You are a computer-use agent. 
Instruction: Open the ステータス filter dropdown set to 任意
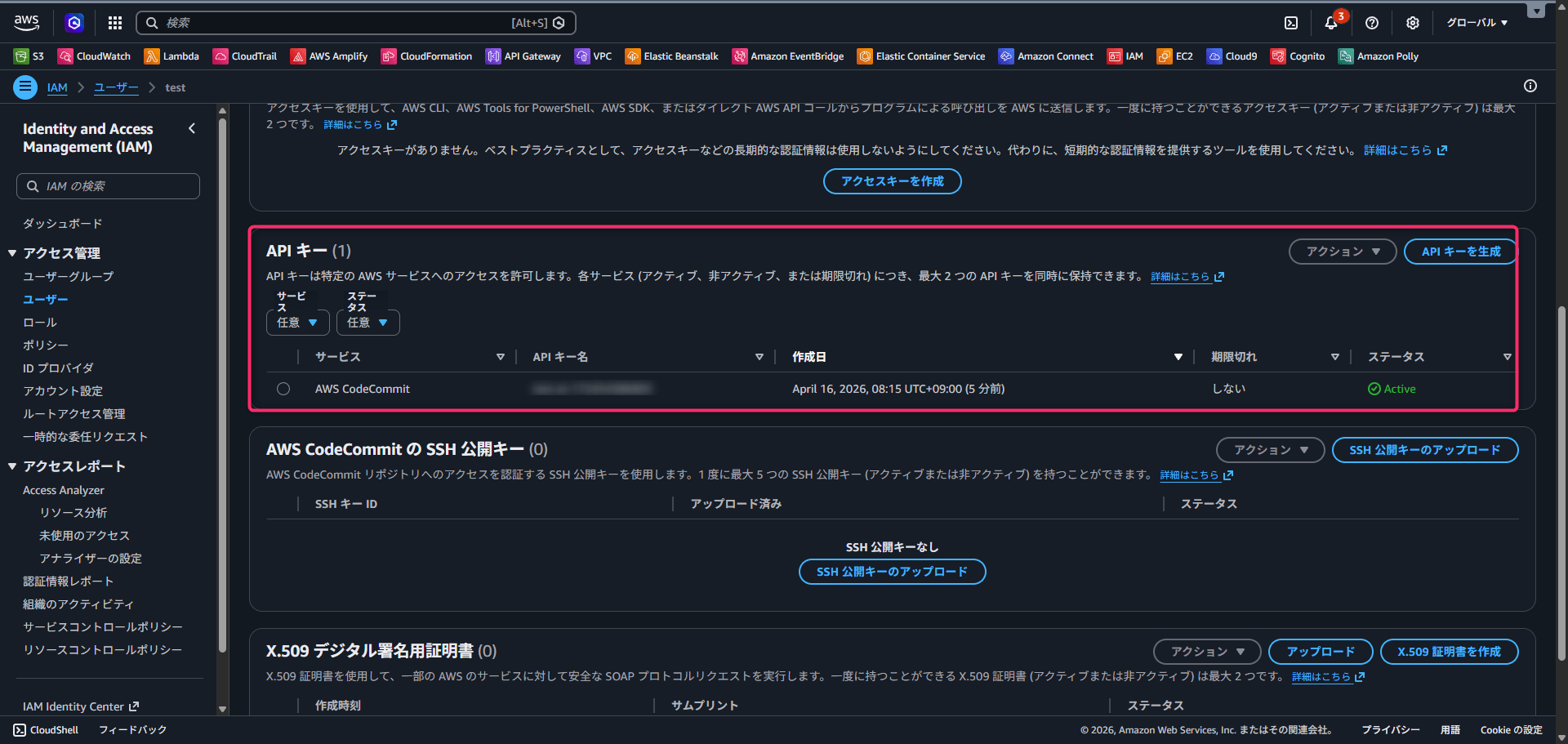[x=368, y=323]
